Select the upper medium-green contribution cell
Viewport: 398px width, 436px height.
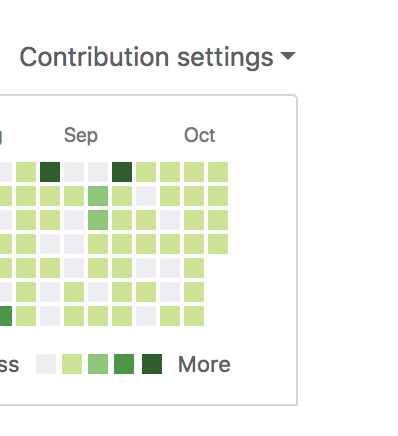(x=98, y=196)
